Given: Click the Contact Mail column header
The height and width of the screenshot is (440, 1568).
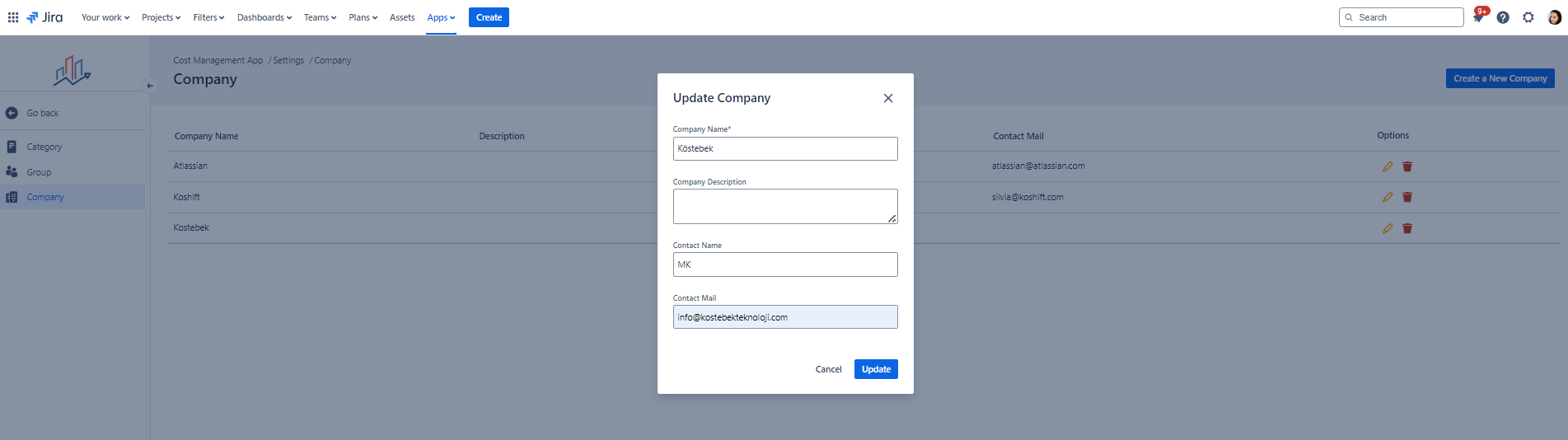Looking at the screenshot, I should coord(1018,136).
